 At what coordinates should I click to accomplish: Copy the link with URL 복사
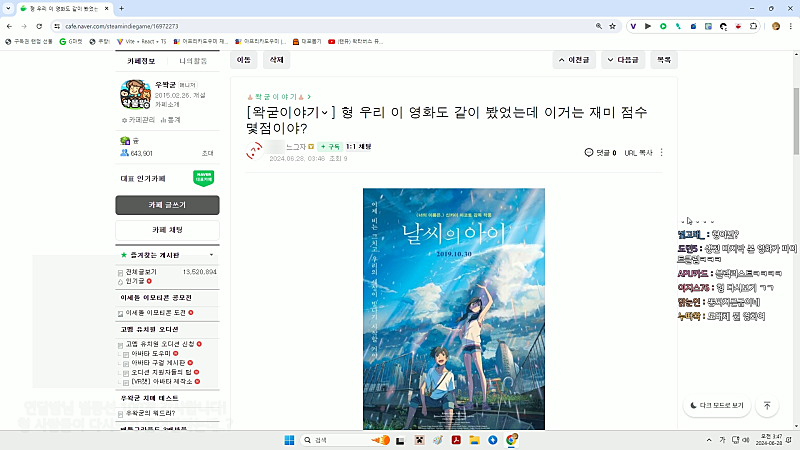pos(638,153)
